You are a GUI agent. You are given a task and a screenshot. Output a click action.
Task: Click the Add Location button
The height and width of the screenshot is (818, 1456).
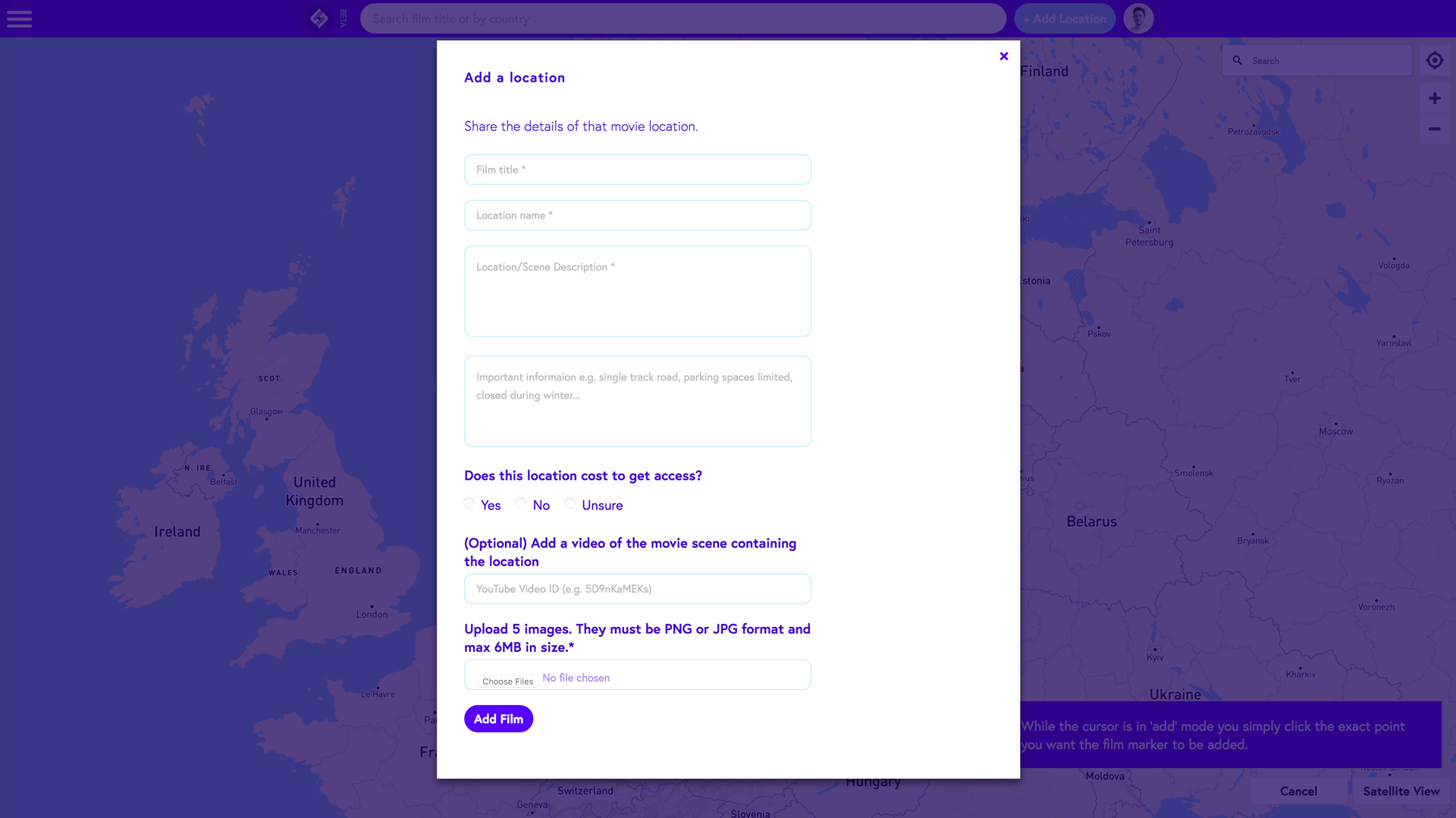coord(1065,19)
